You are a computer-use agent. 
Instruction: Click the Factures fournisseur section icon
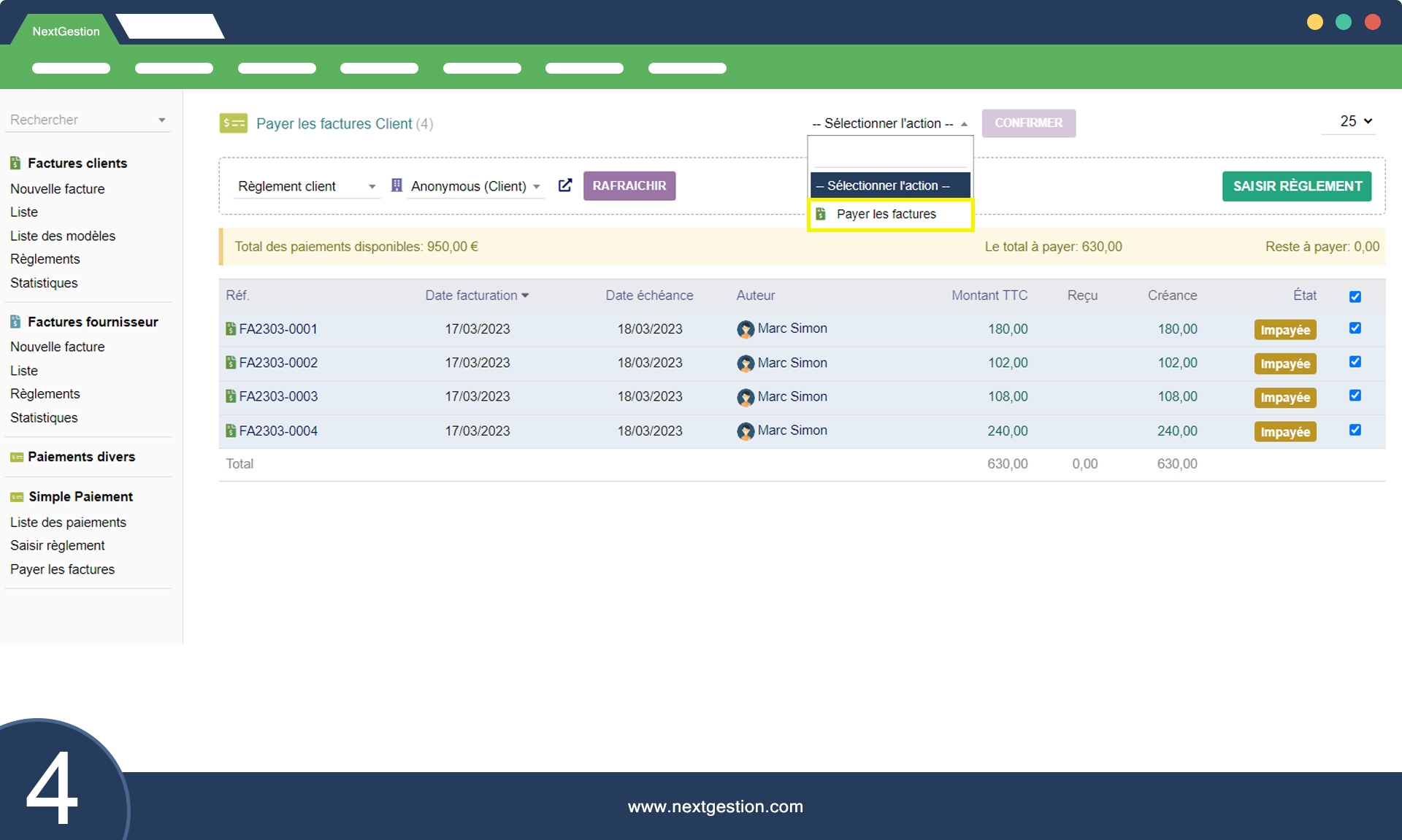[x=15, y=322]
